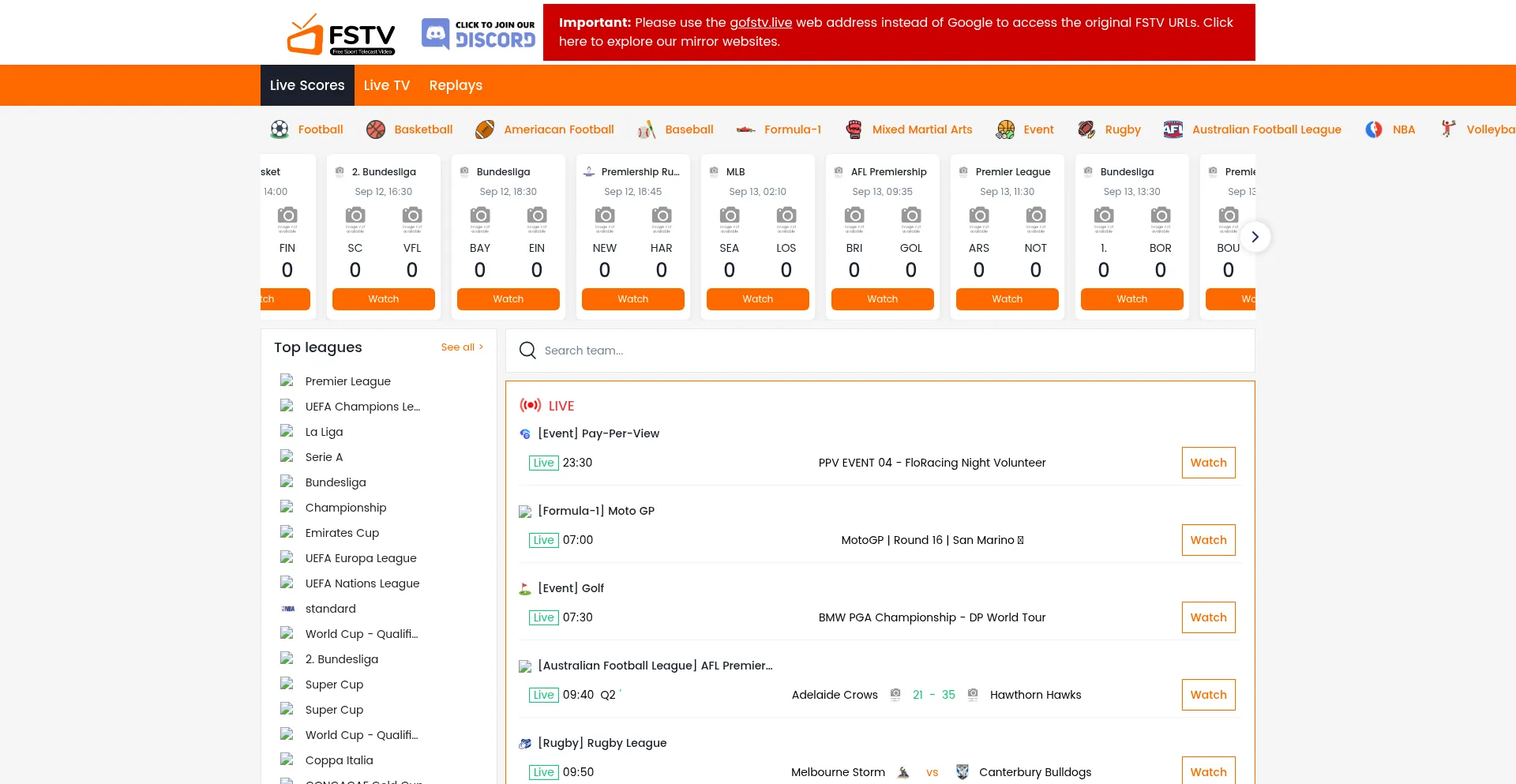This screenshot has width=1516, height=784.
Task: Watch the ARS vs NOT match
Action: point(1008,299)
